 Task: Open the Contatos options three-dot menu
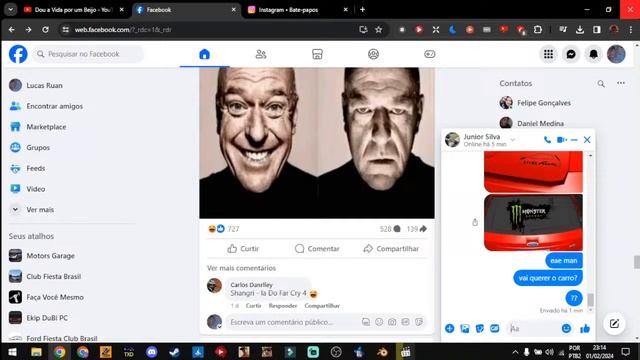click(621, 83)
